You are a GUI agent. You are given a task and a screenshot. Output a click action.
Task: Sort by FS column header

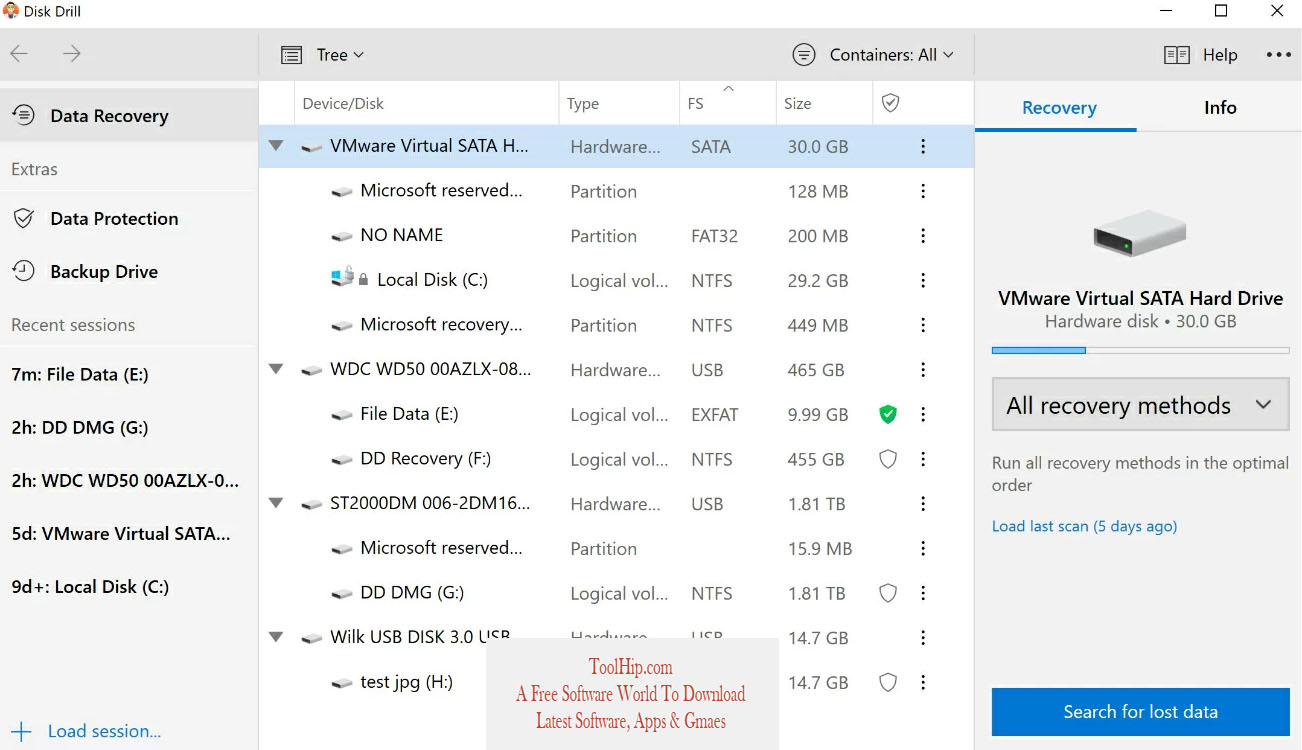click(x=728, y=103)
